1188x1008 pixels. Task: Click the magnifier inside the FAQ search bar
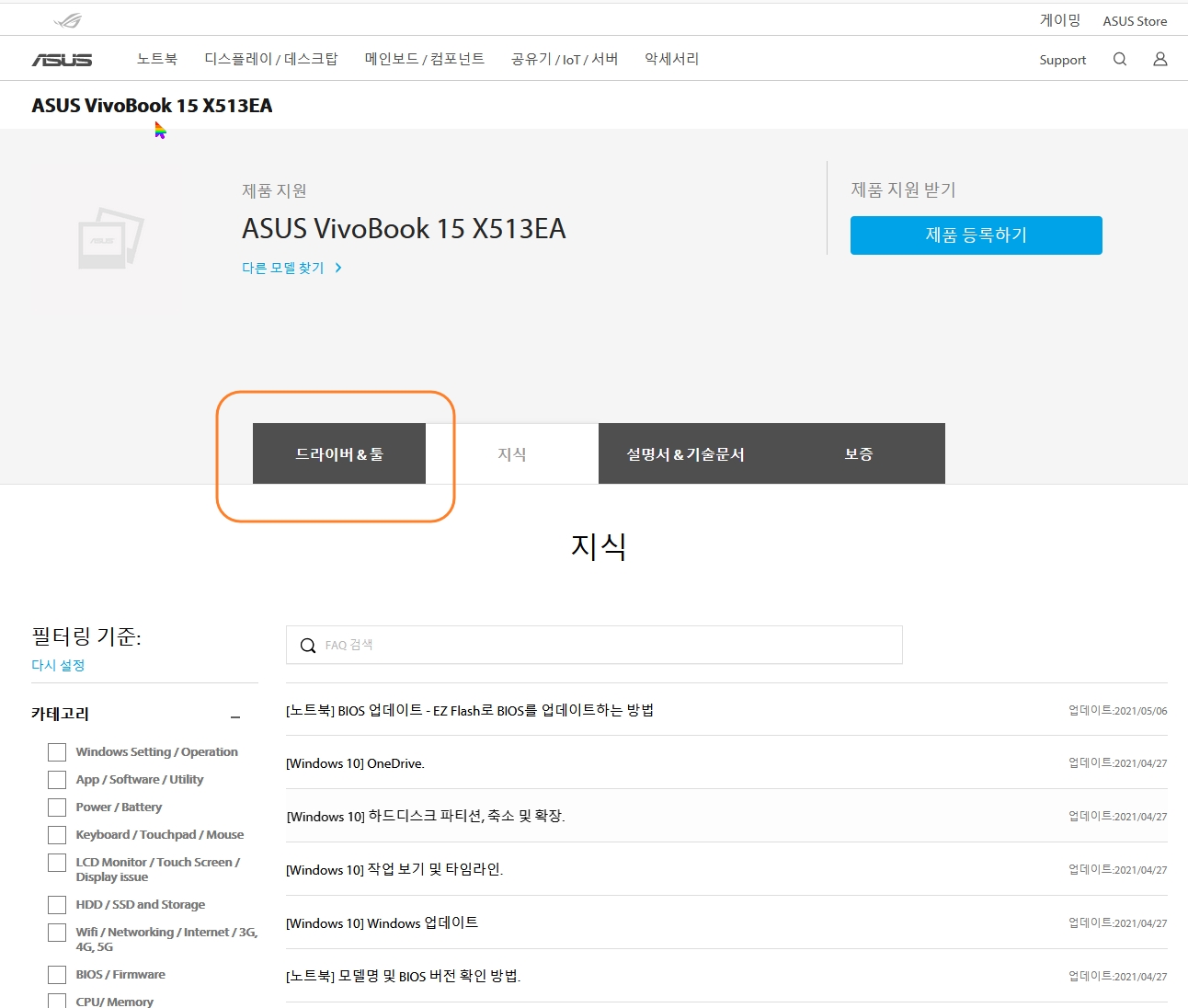pyautogui.click(x=307, y=645)
